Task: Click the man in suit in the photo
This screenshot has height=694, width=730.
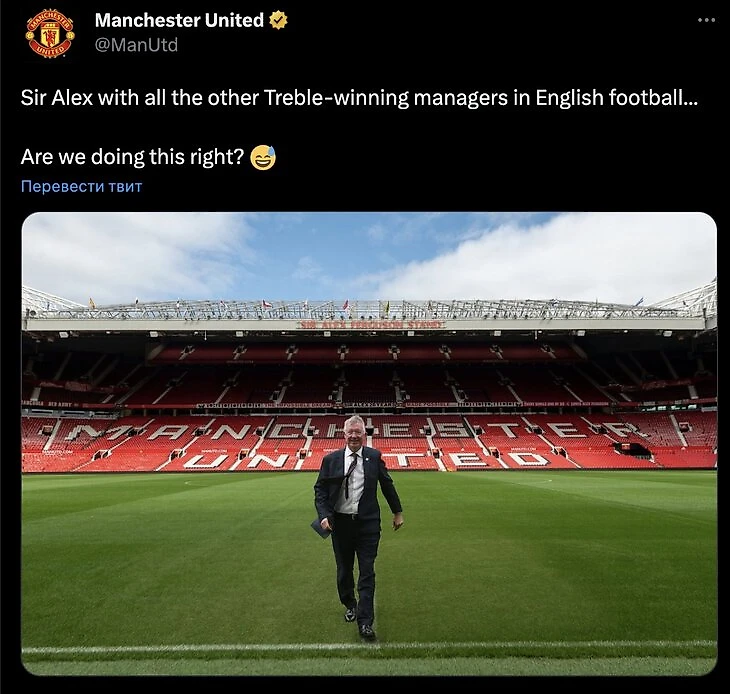Action: tap(356, 526)
